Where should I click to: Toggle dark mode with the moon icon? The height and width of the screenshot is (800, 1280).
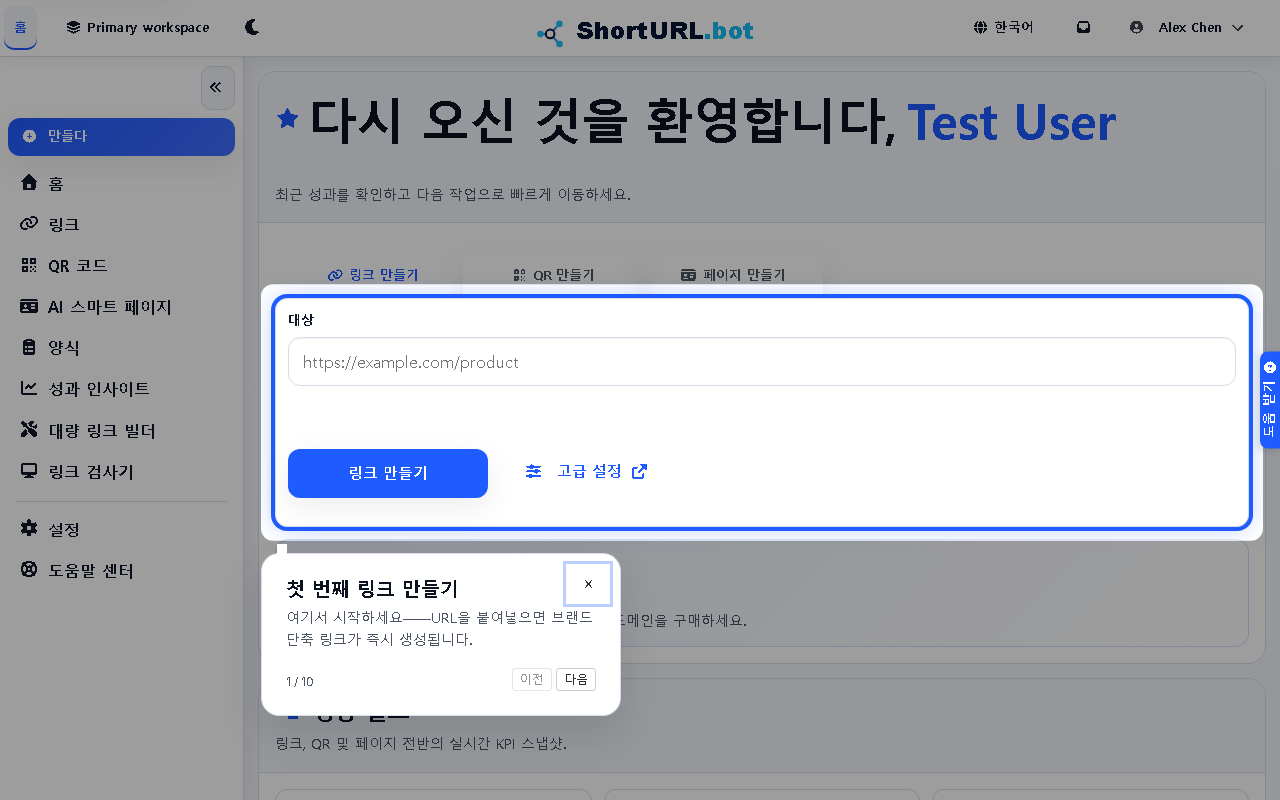[252, 28]
